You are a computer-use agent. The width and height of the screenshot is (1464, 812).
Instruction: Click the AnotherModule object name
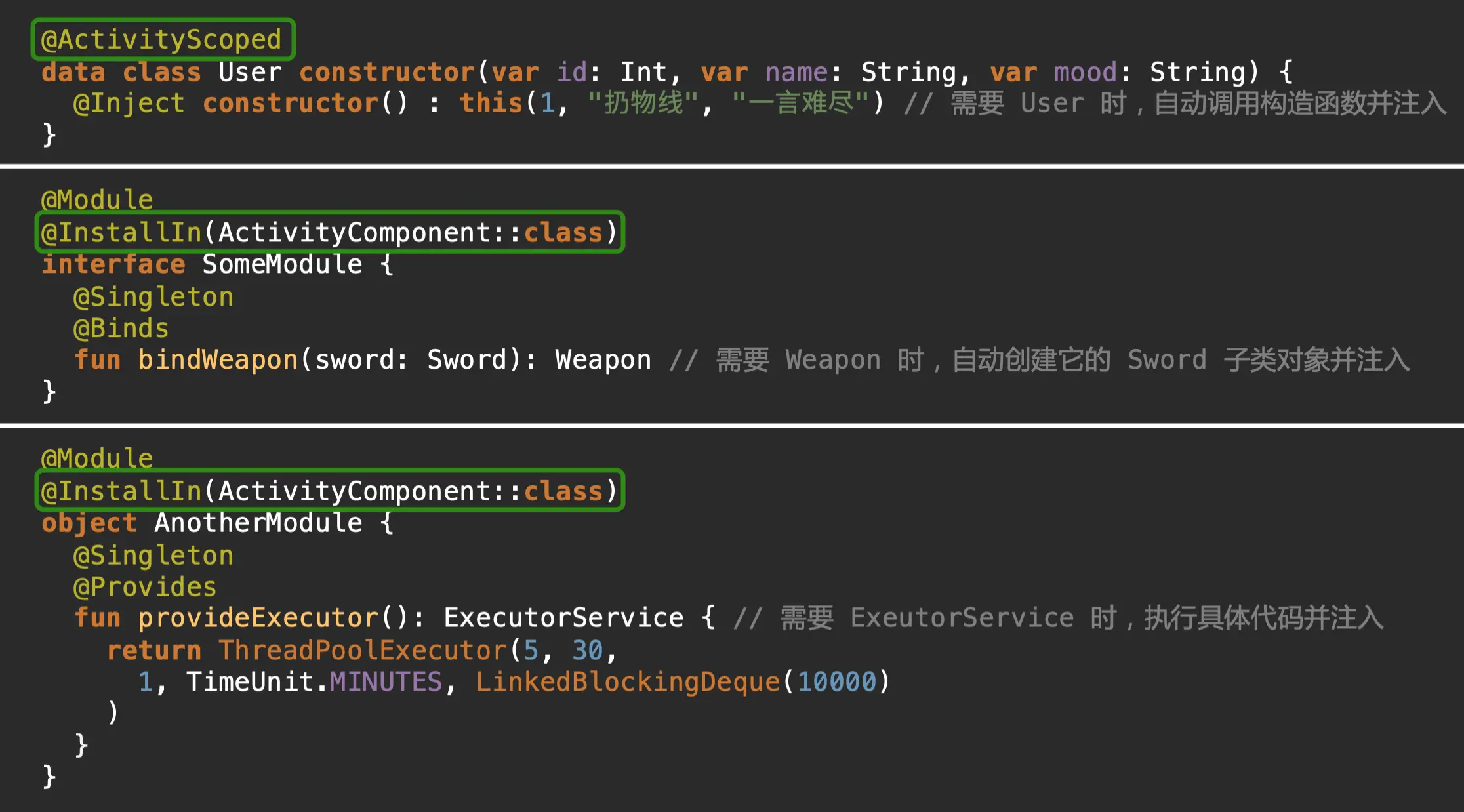click(258, 523)
